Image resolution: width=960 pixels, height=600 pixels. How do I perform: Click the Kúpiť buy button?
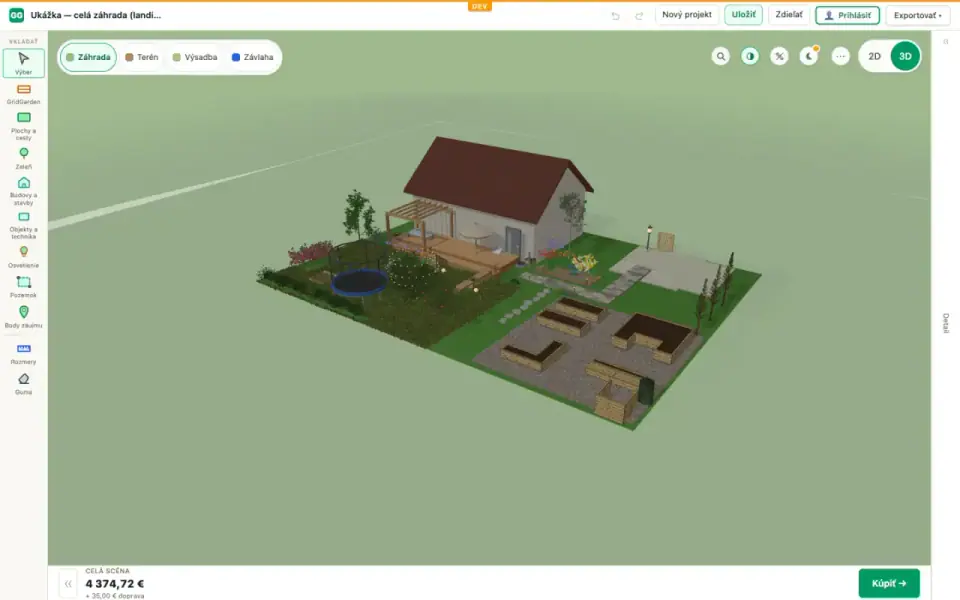pos(889,583)
